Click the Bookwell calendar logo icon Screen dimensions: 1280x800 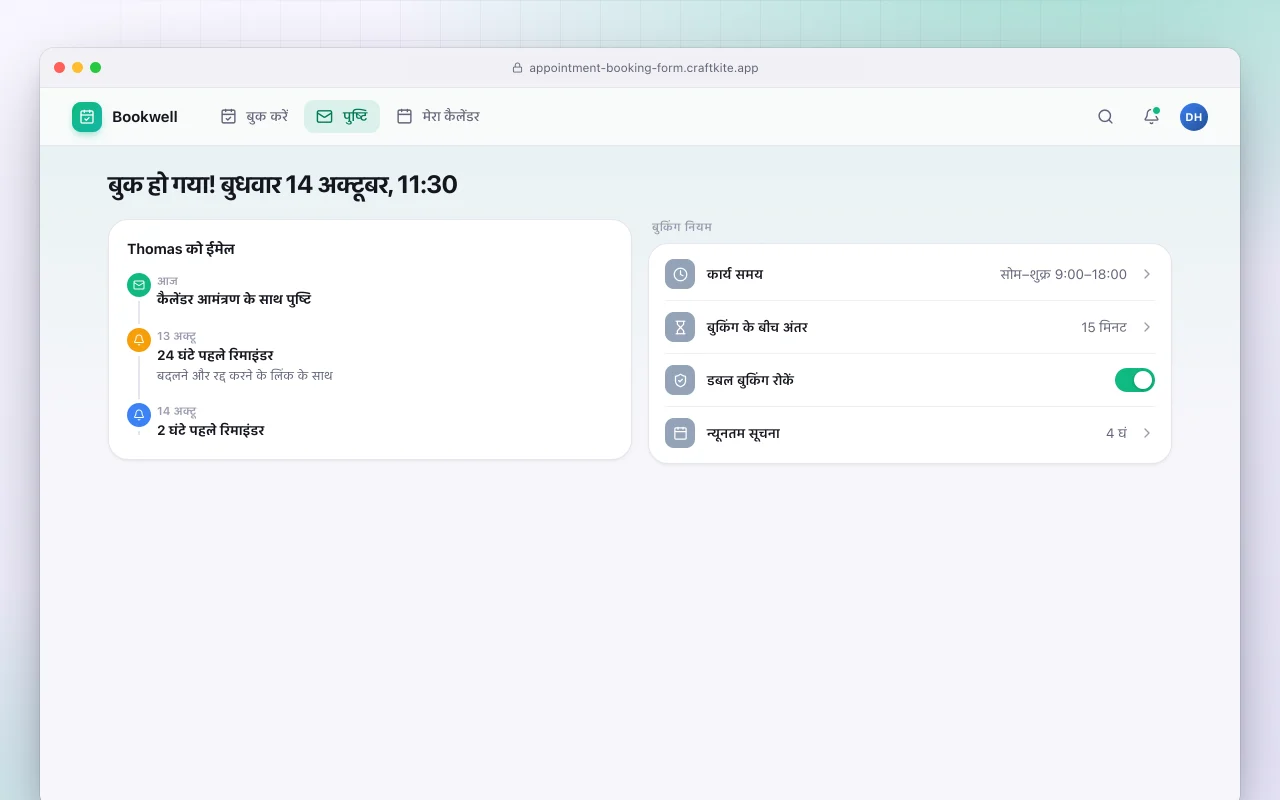point(87,117)
